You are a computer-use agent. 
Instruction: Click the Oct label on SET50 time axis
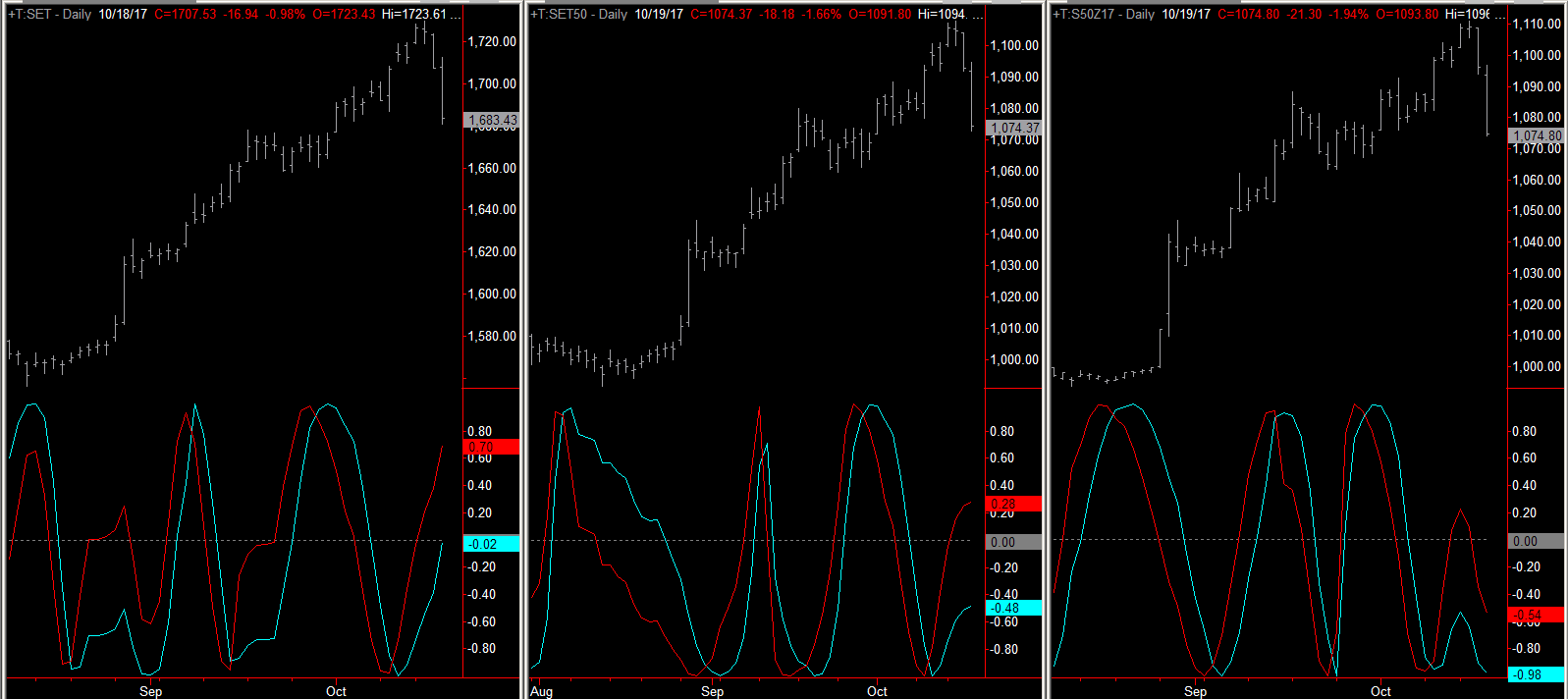[877, 691]
